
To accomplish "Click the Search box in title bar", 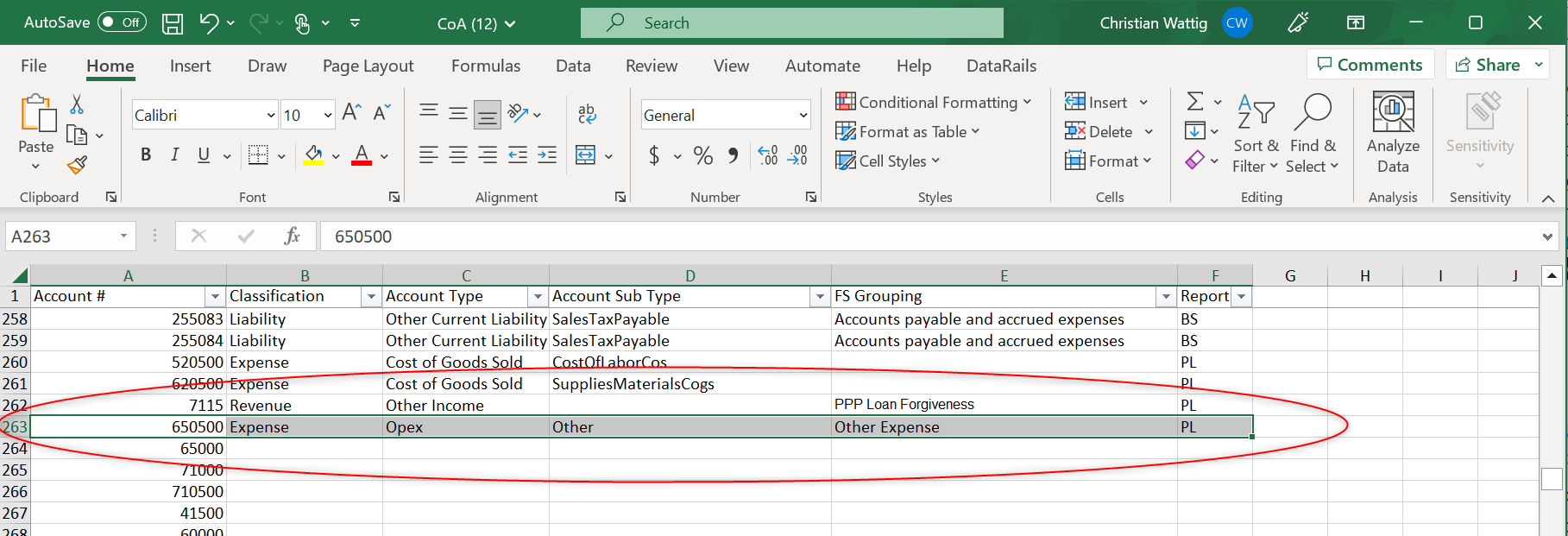I will tap(792, 22).
